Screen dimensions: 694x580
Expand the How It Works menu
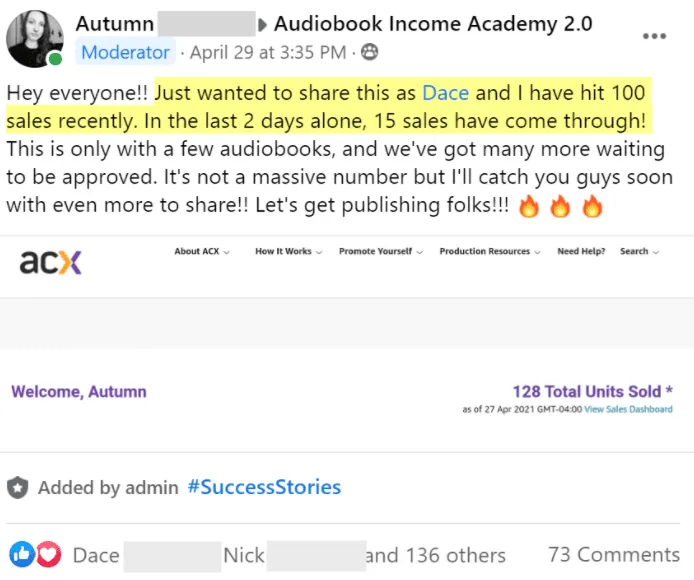[288, 252]
